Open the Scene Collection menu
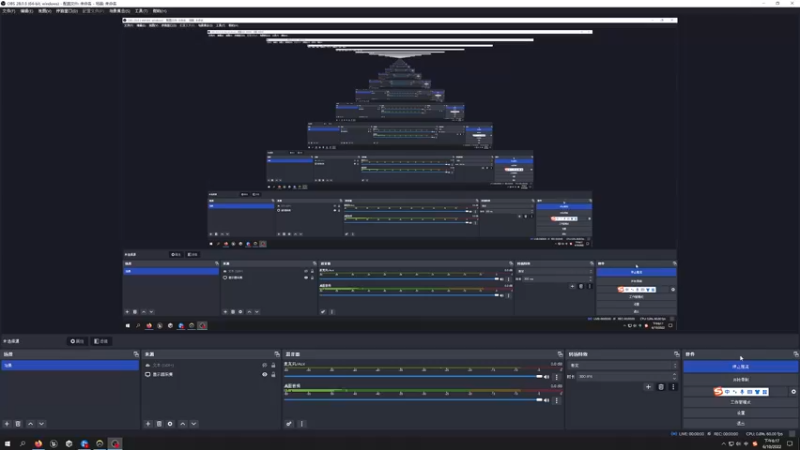This screenshot has width=800, height=450. coord(119,11)
